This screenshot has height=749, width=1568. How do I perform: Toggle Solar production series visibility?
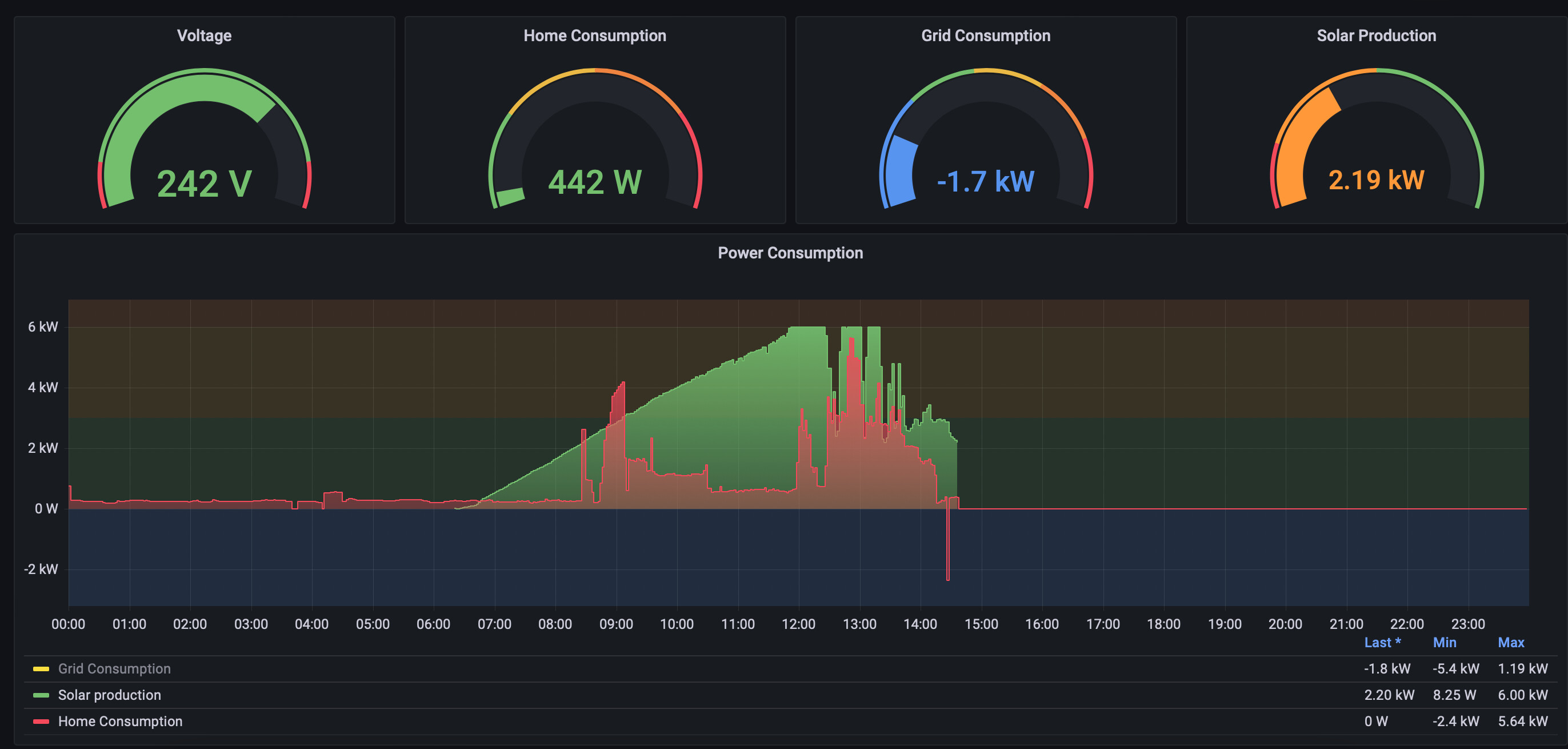pos(110,695)
